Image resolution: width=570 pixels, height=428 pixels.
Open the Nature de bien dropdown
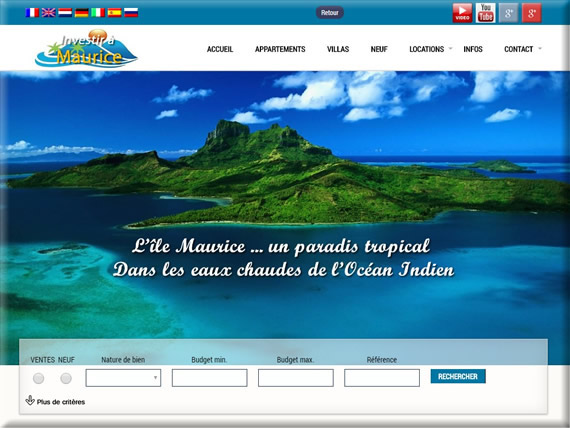(123, 378)
